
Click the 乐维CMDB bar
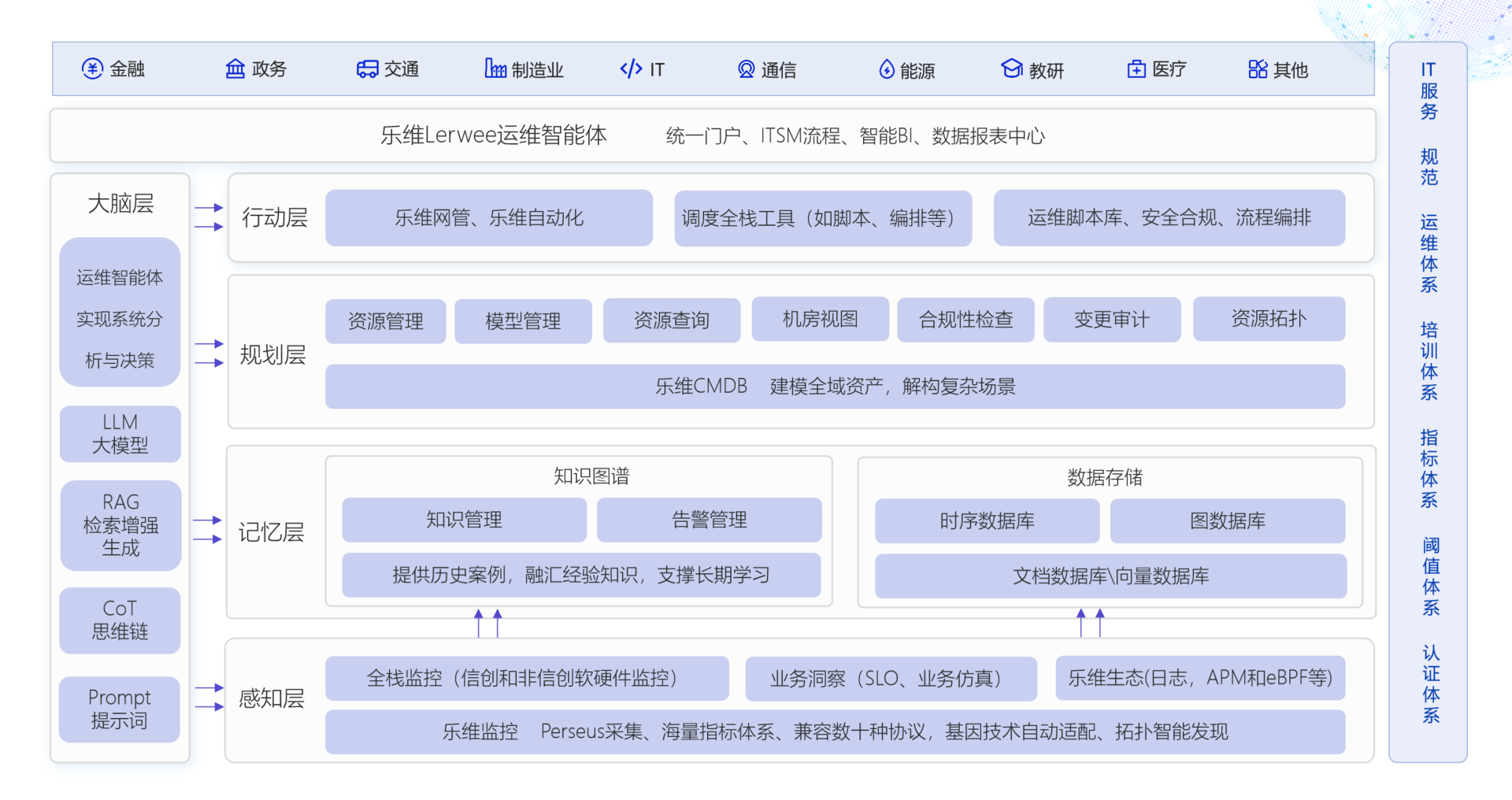tap(835, 387)
